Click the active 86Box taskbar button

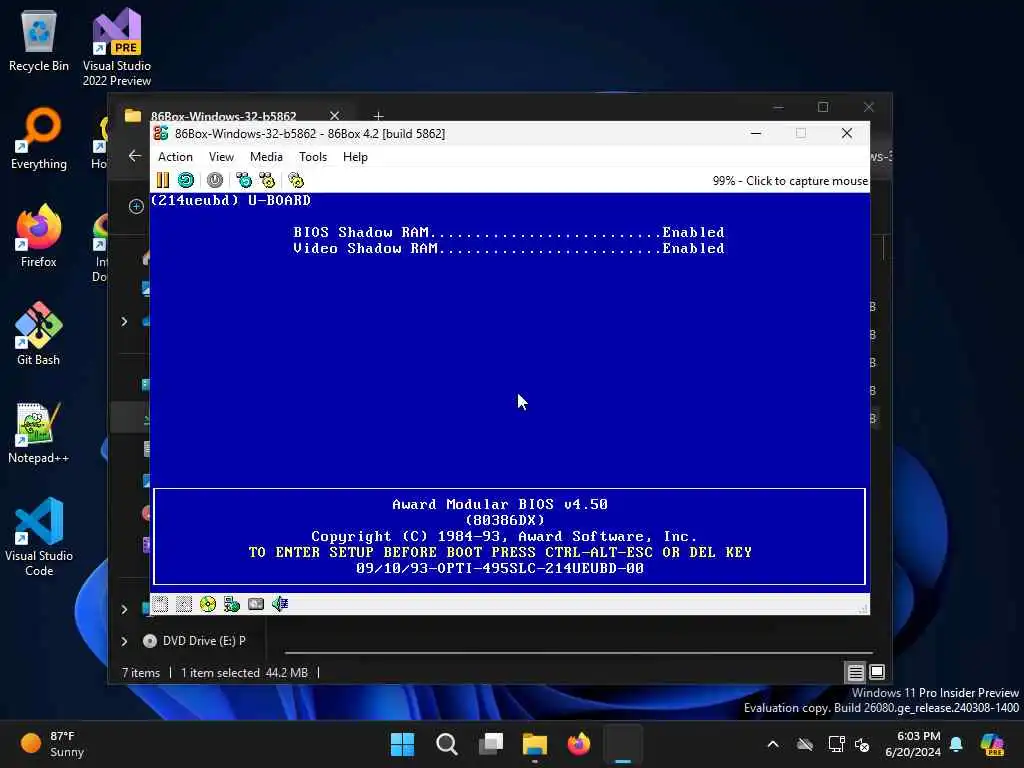coord(623,744)
